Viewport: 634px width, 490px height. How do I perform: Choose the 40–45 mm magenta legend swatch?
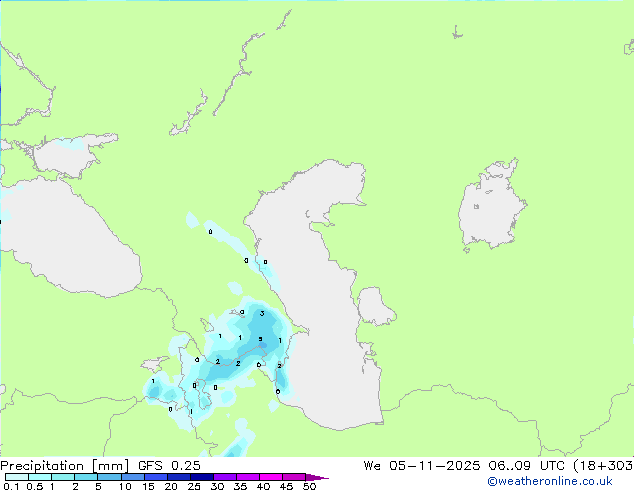[271, 477]
